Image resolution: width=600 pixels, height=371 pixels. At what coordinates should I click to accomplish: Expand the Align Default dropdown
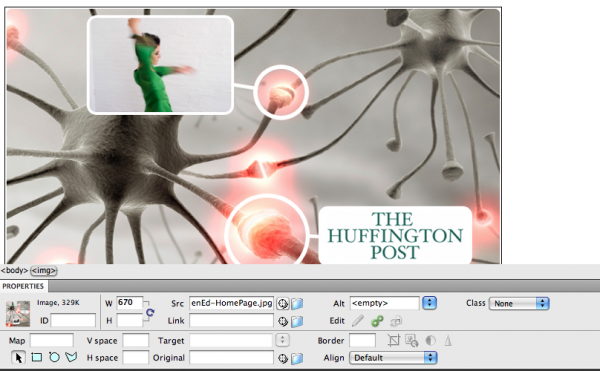393,358
